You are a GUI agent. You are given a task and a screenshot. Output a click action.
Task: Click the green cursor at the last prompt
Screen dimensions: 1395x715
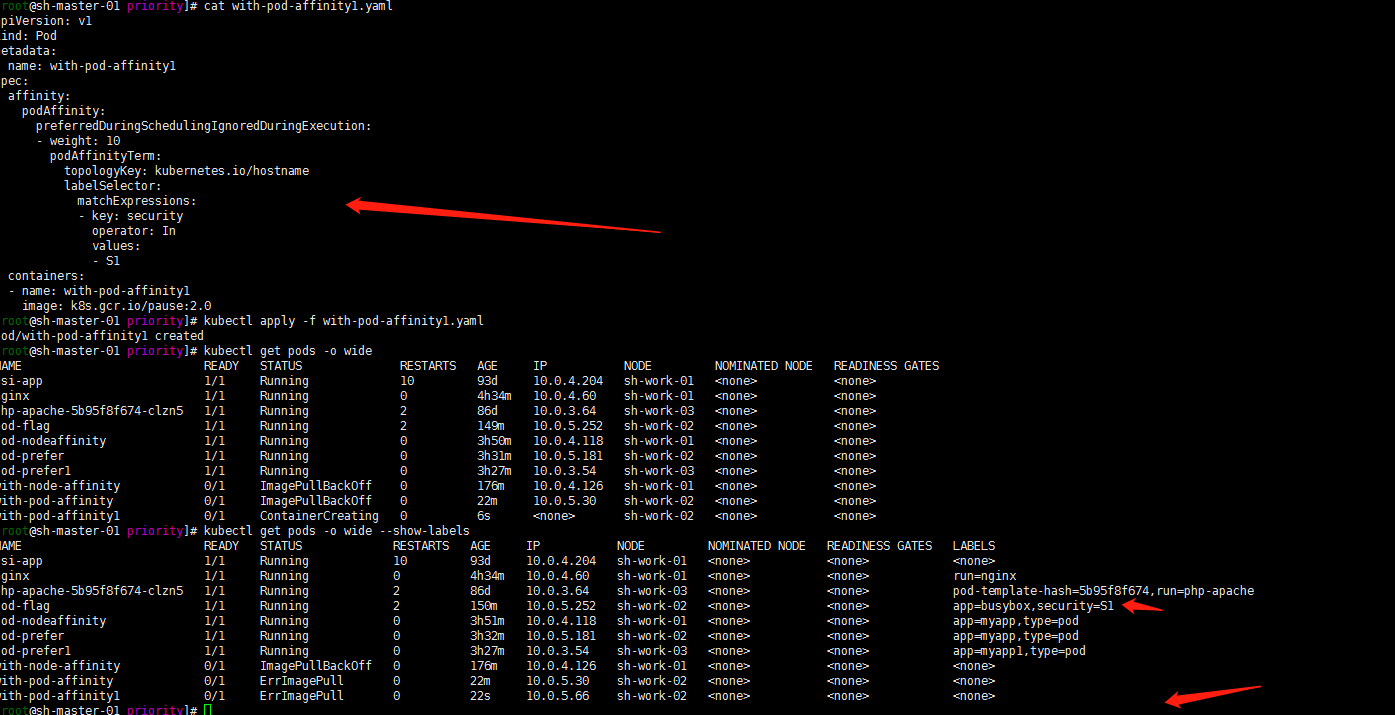207,710
